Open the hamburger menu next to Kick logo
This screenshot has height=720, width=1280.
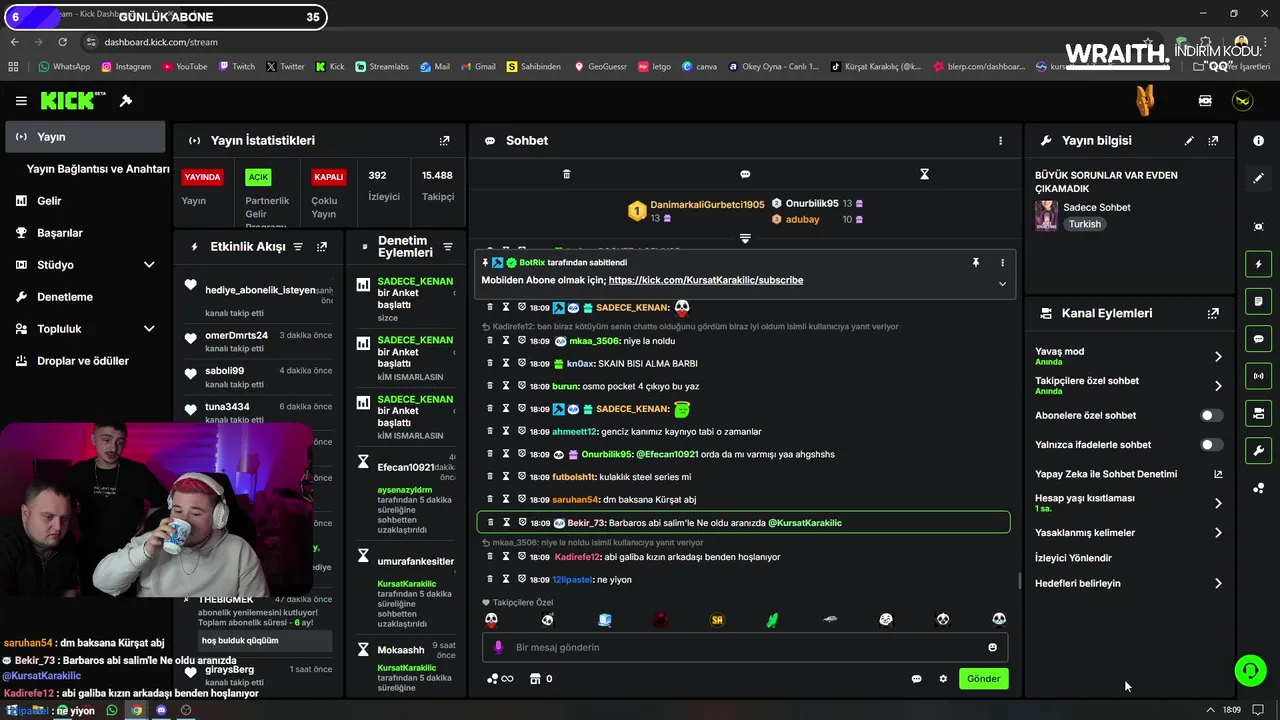21,101
